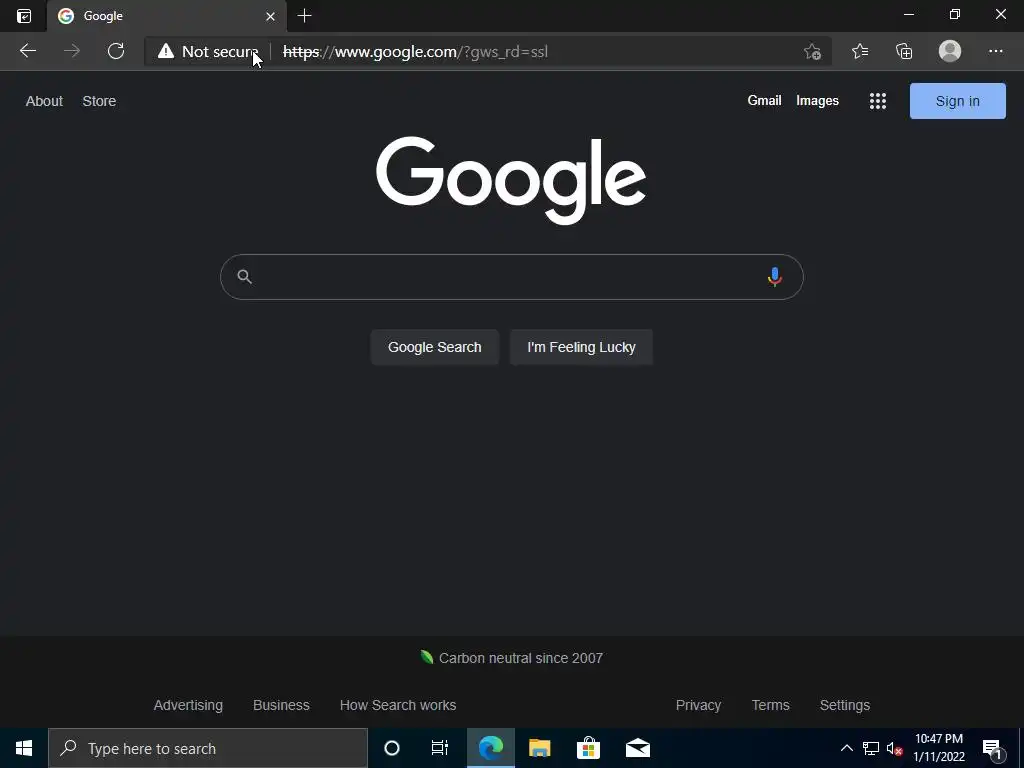Open the Store link
The width and height of the screenshot is (1024, 768).
[99, 101]
